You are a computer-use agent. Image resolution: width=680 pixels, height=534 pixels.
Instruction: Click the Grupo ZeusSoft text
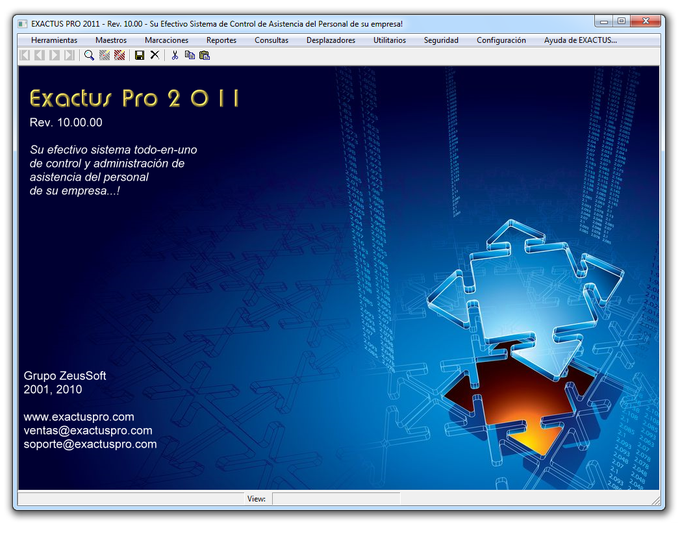[65, 376]
